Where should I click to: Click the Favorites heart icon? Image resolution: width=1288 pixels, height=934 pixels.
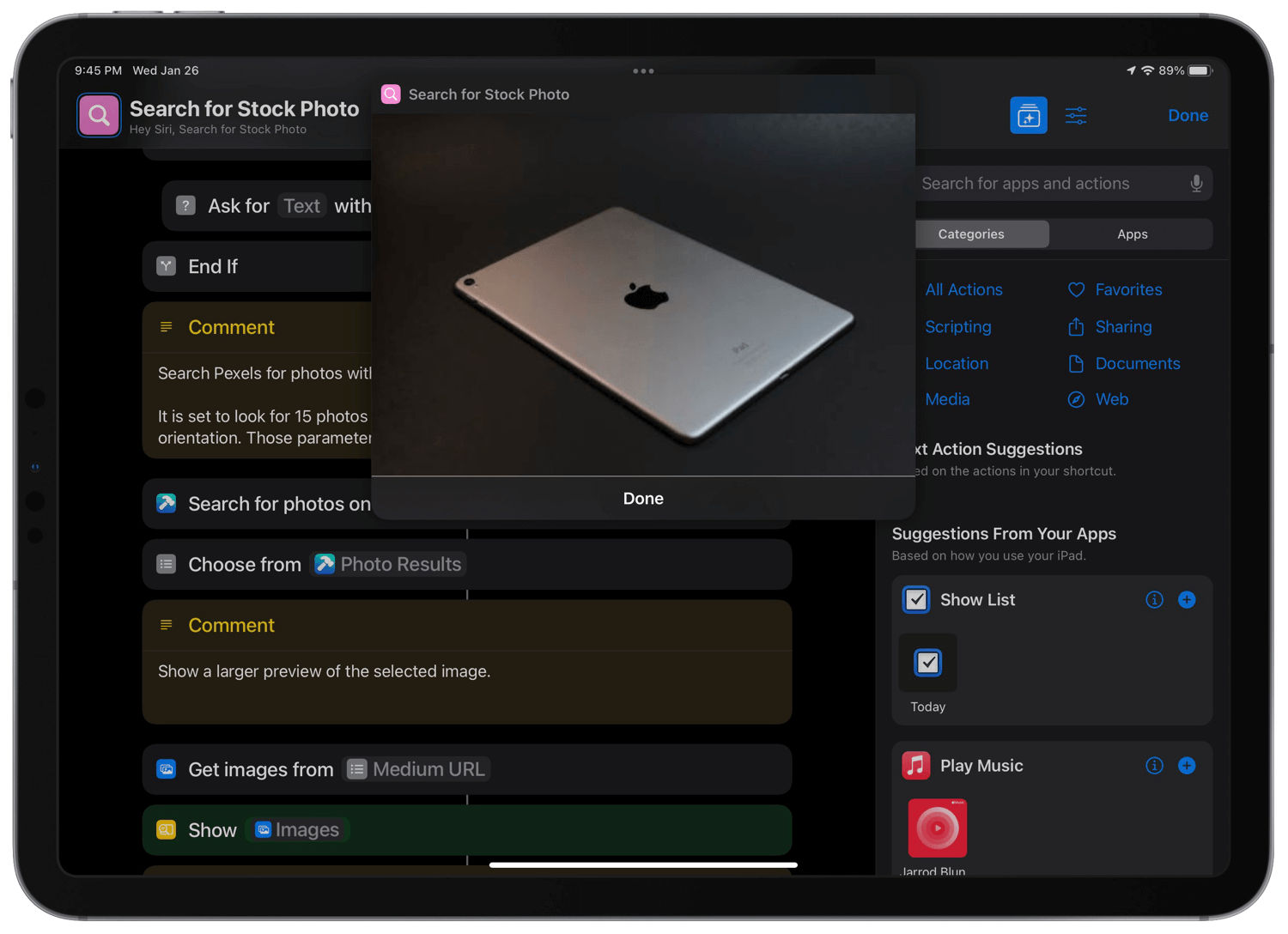click(x=1076, y=290)
